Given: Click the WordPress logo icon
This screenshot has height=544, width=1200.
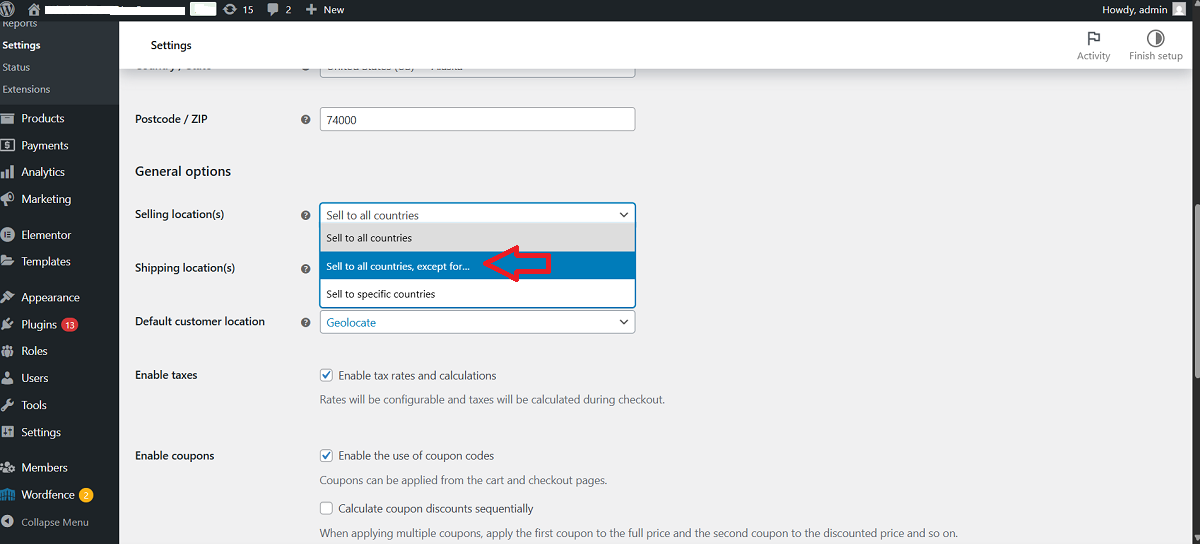Looking at the screenshot, I should click(x=8, y=9).
